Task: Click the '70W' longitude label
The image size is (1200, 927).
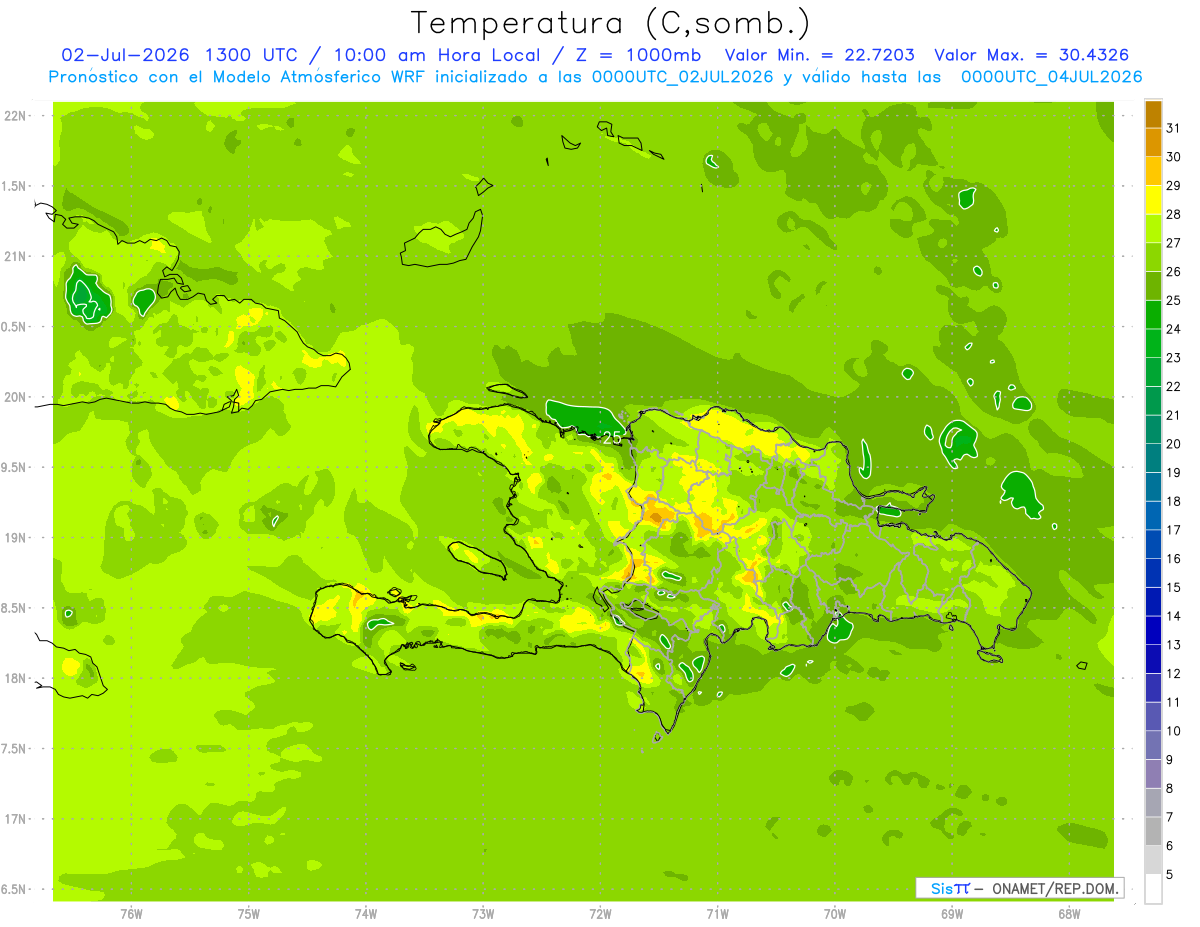Action: (x=835, y=914)
